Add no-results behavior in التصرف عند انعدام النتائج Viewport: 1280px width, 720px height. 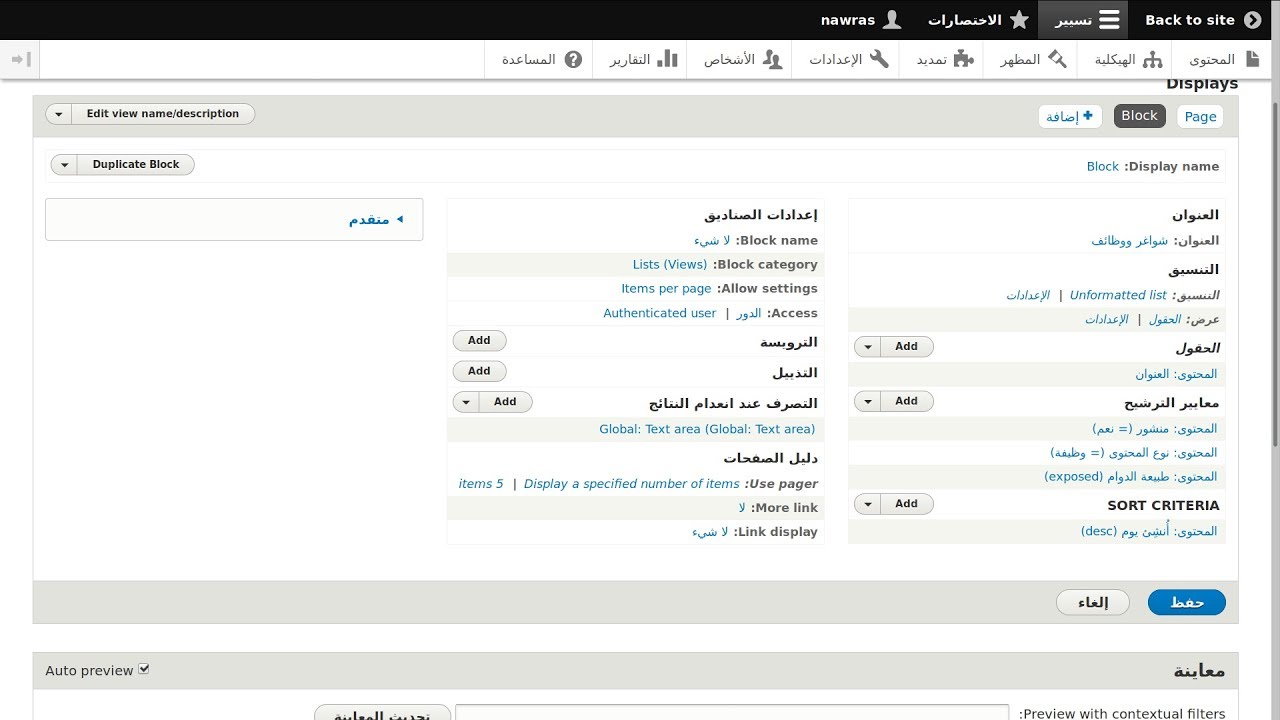click(x=505, y=402)
